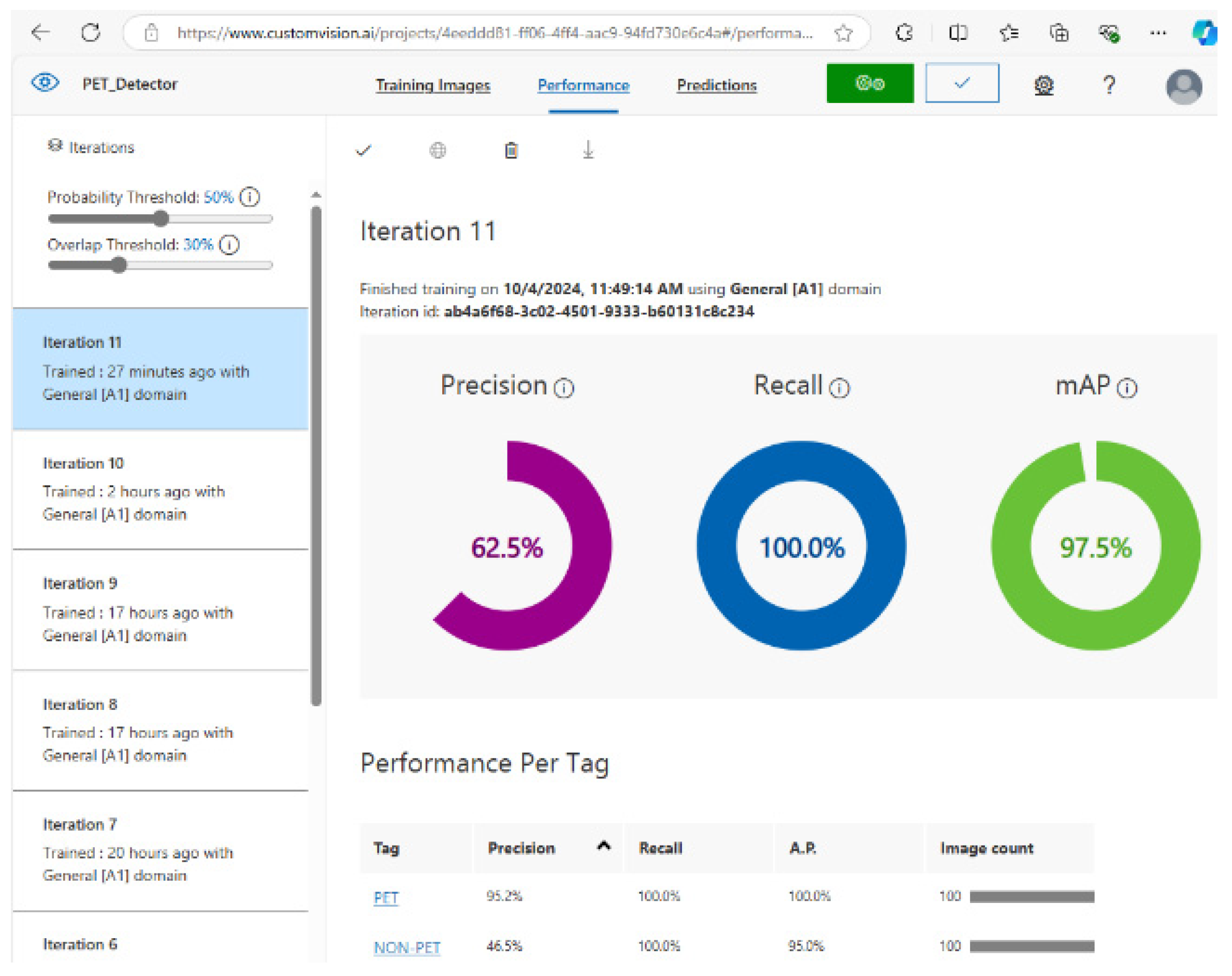Show Overlap Threshold info tooltip
This screenshot has width=1232, height=976.
pos(230,245)
